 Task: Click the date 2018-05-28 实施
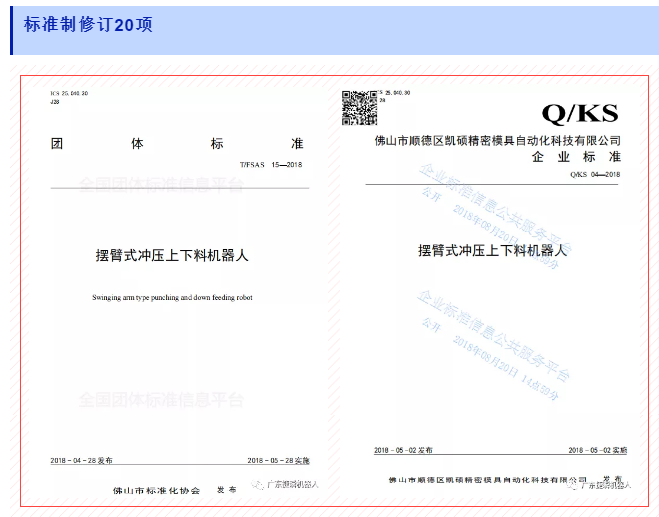pyautogui.click(x=278, y=460)
